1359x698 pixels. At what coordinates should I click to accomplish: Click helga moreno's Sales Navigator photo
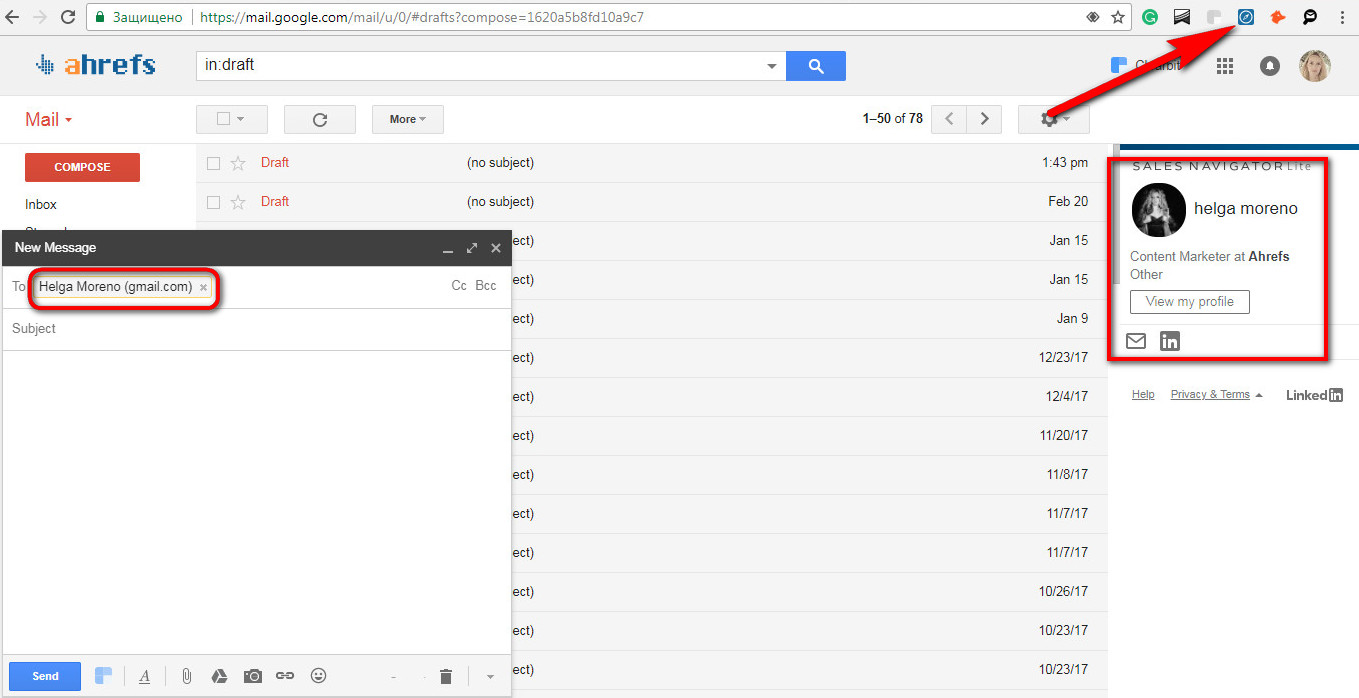(x=1158, y=210)
